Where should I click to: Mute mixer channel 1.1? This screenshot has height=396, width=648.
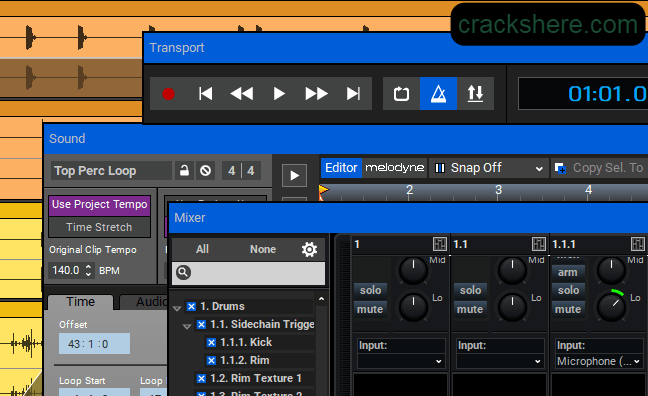470,309
